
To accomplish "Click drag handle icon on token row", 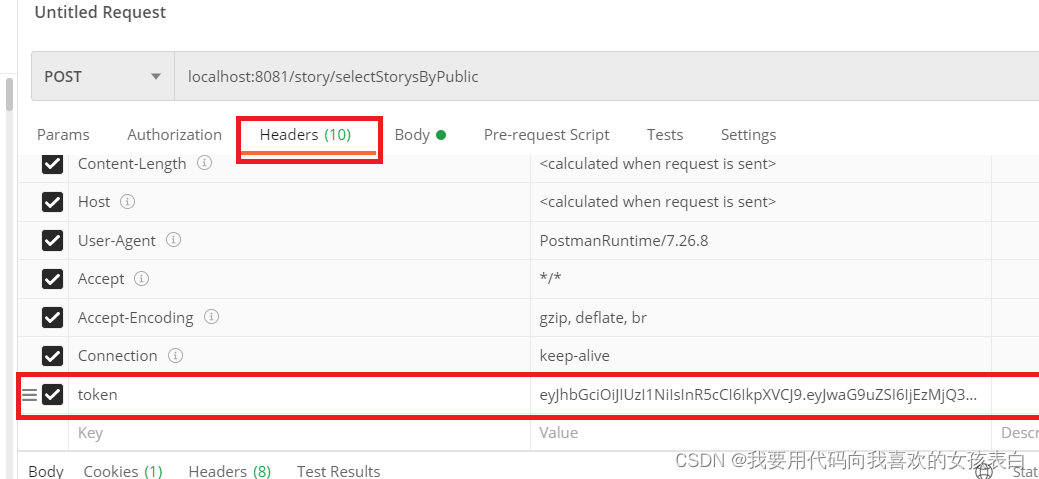I will 29,395.
